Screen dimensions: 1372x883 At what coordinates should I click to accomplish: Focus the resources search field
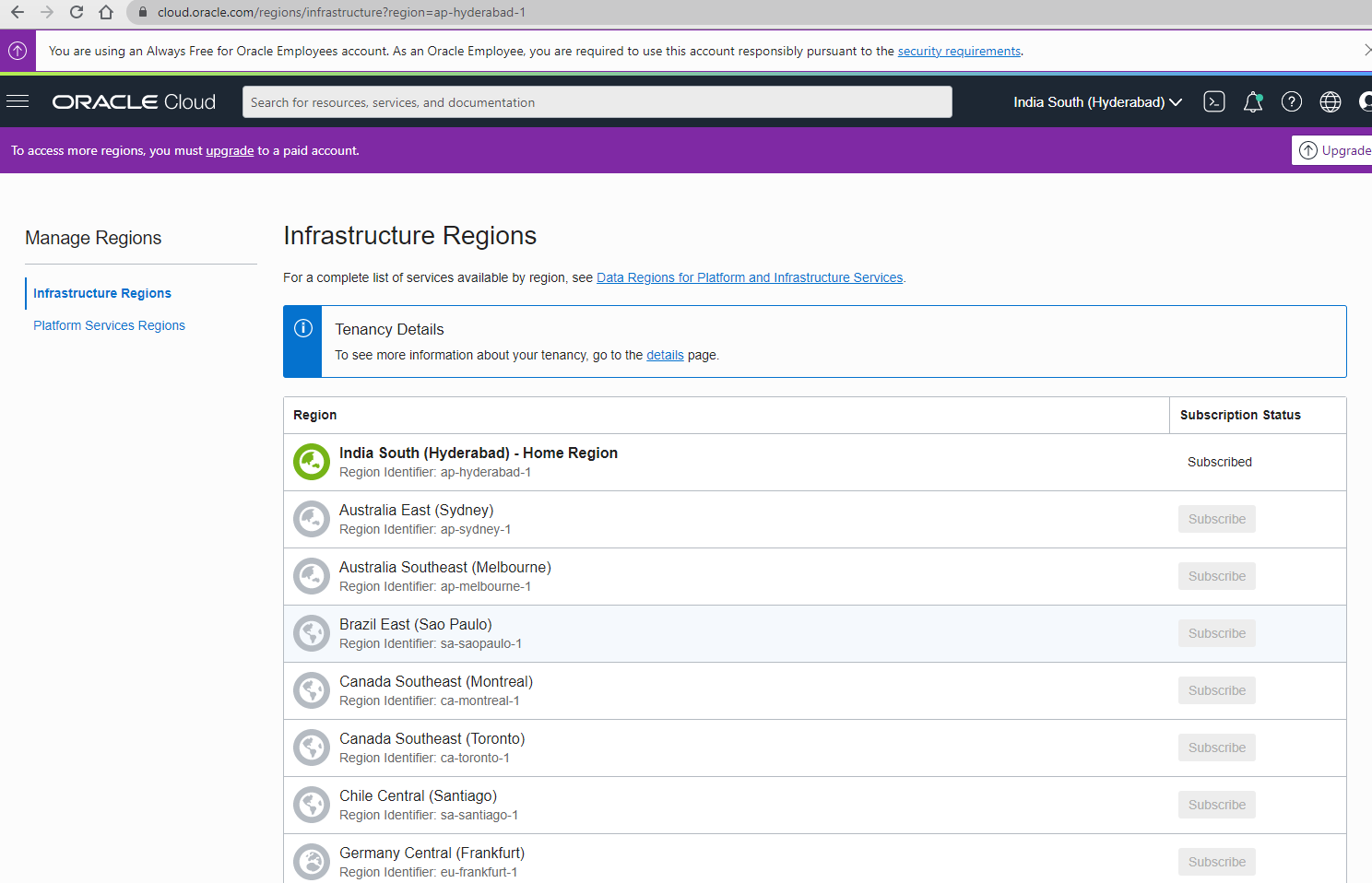click(597, 102)
